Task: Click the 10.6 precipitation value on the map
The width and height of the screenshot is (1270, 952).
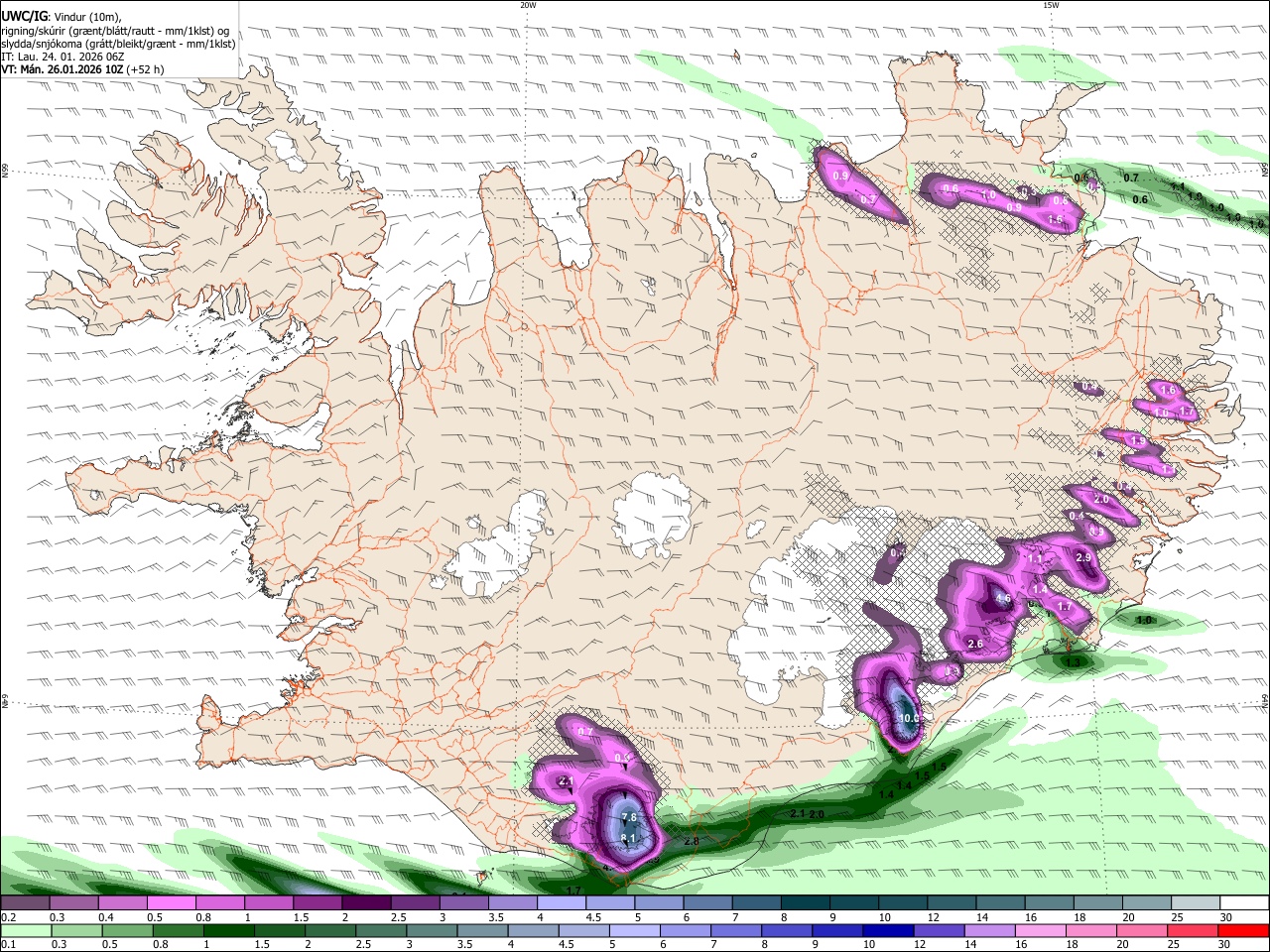Action: tap(909, 718)
